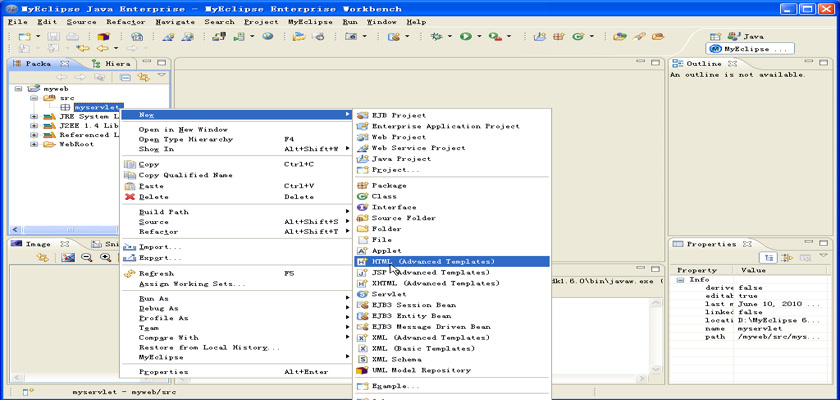Image resolution: width=840 pixels, height=400 pixels.
Task: Choose Example... in the New submenu
Action: (452, 386)
